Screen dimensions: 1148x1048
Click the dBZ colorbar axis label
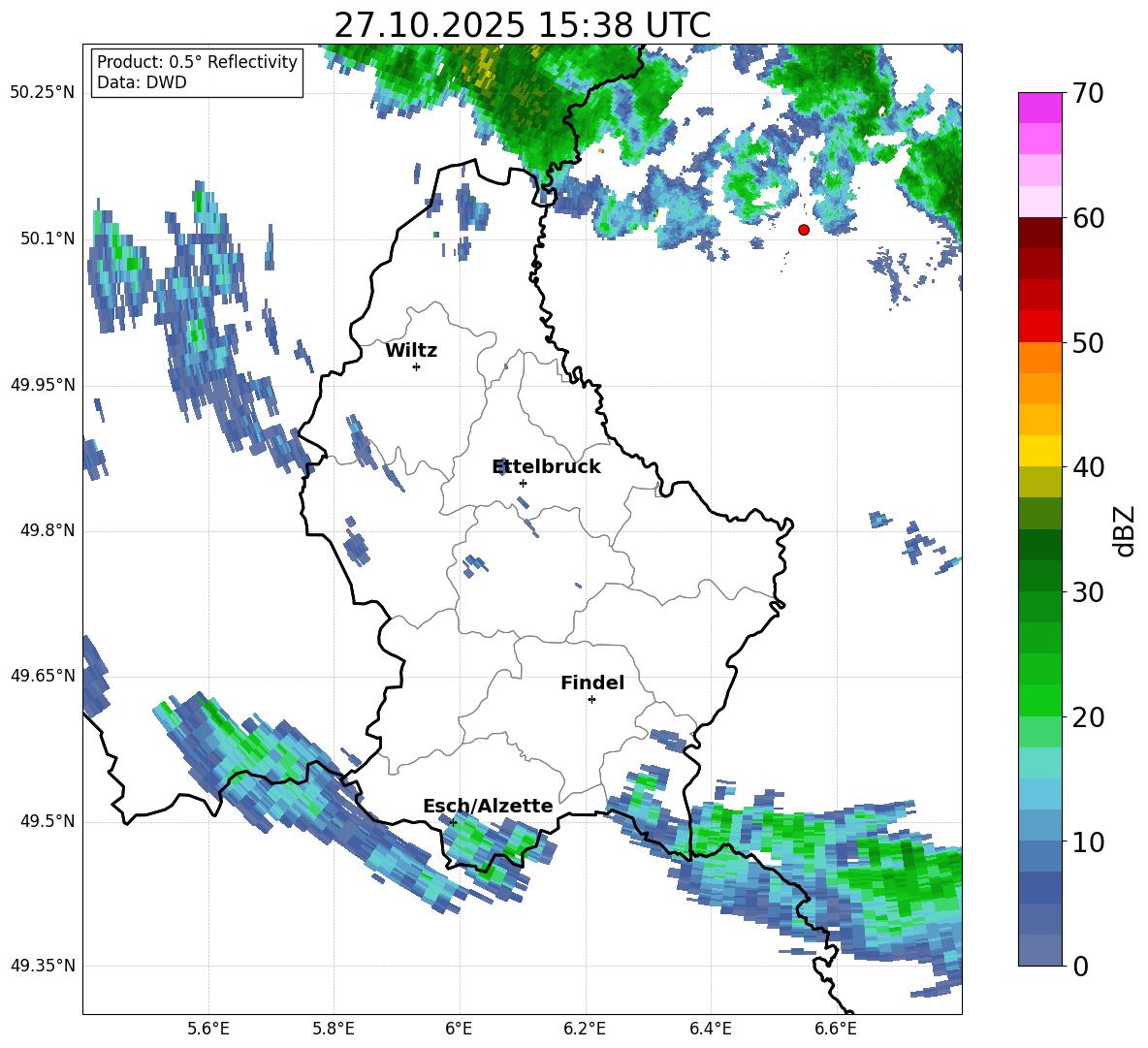(x=1126, y=530)
